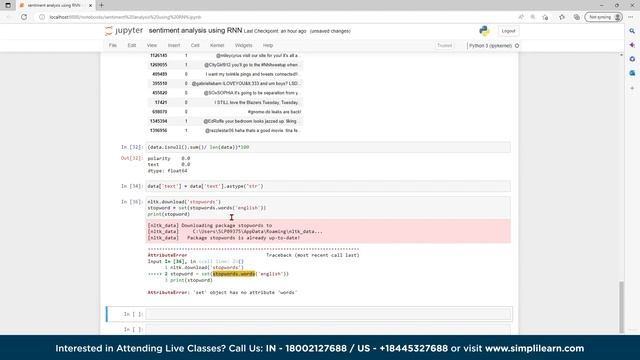This screenshot has height=360, width=640.
Task: Click the #gnome-do leaks are back tweet
Action: coord(274,112)
